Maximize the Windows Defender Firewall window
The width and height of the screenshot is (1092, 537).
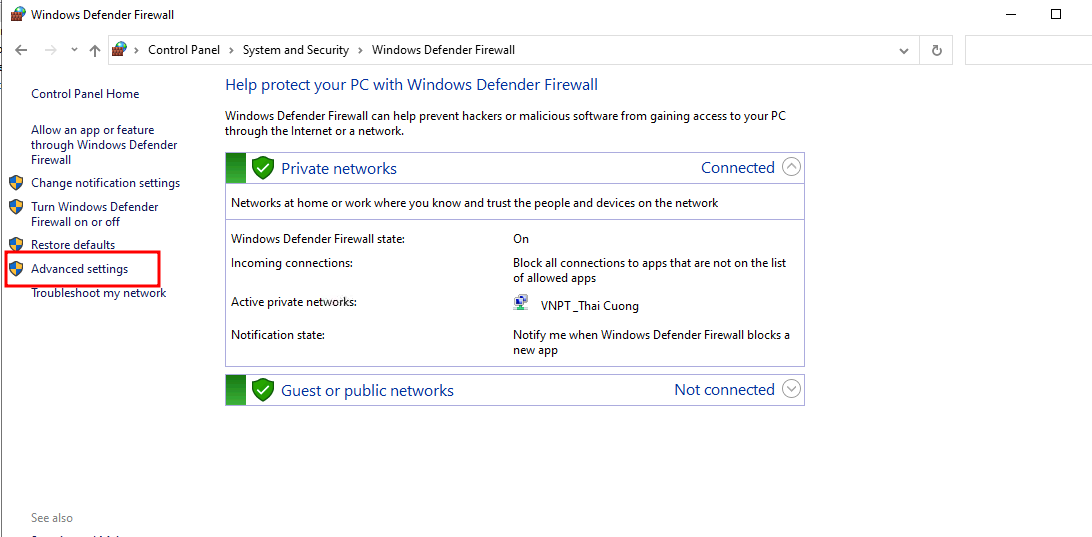click(1056, 14)
